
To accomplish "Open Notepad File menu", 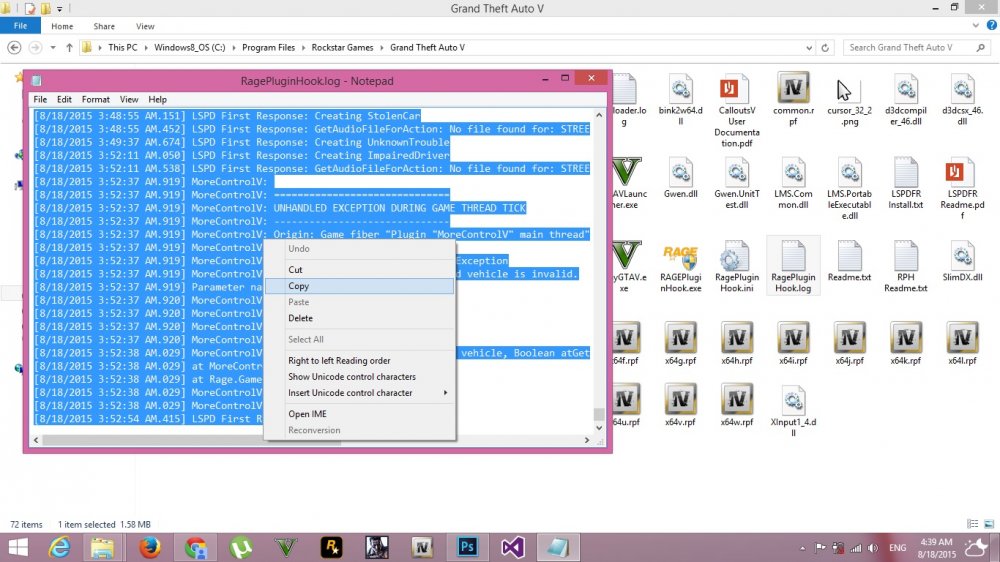I will [40, 100].
